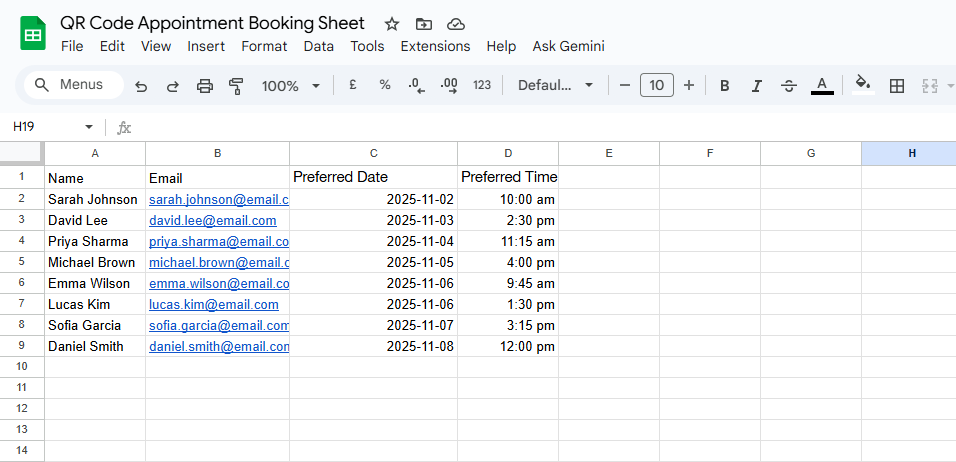Viewport: 956px width, 462px height.
Task: Open the Edit menu
Action: (112, 46)
